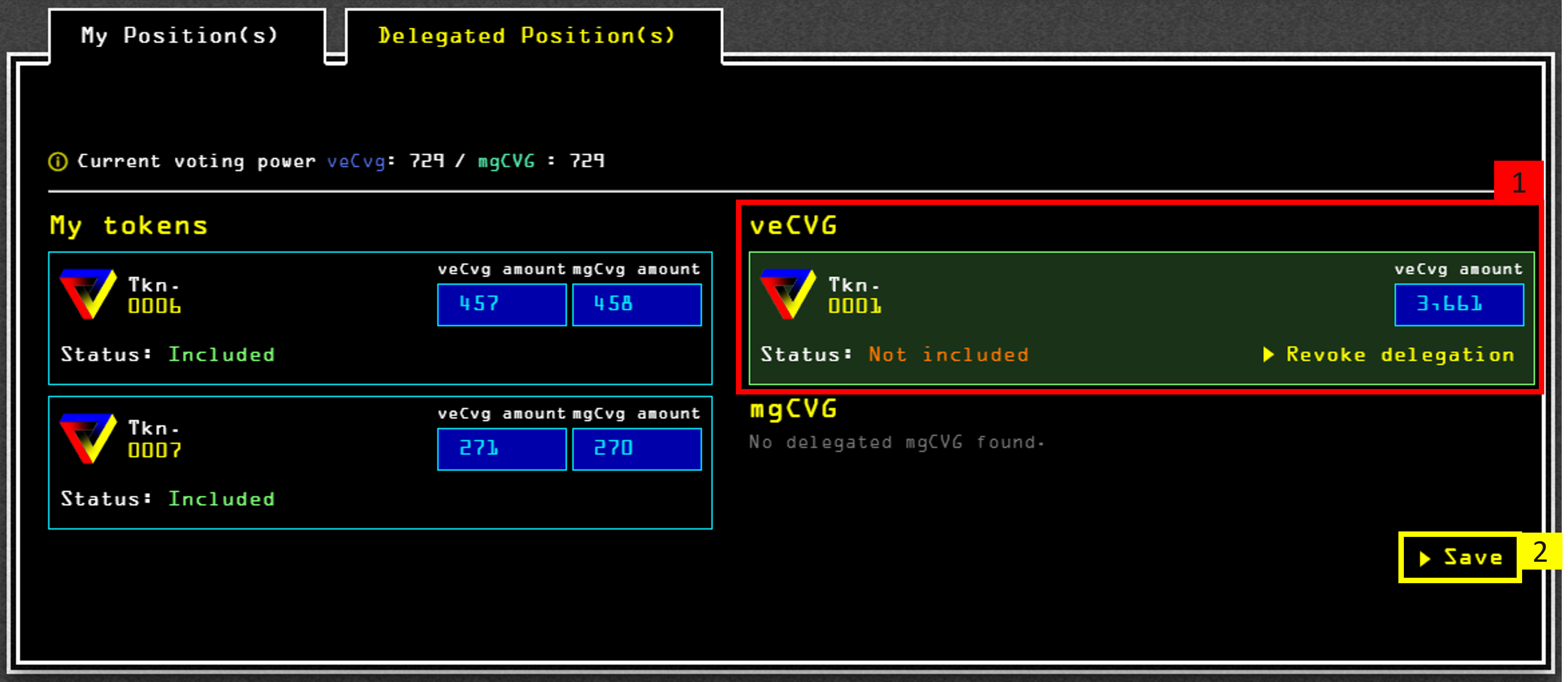Click the Tkn-0007 triangle logo icon
Image resolution: width=1568 pixels, height=682 pixels.
(x=88, y=438)
